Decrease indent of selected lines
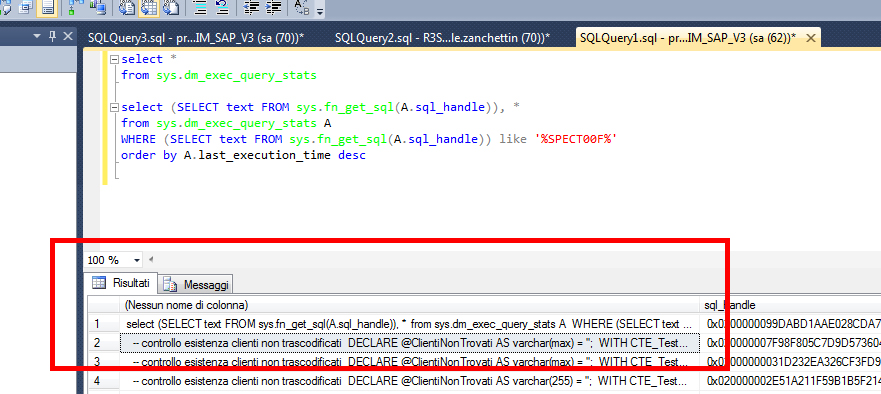Viewport: 881px width, 394px height. click(252, 7)
